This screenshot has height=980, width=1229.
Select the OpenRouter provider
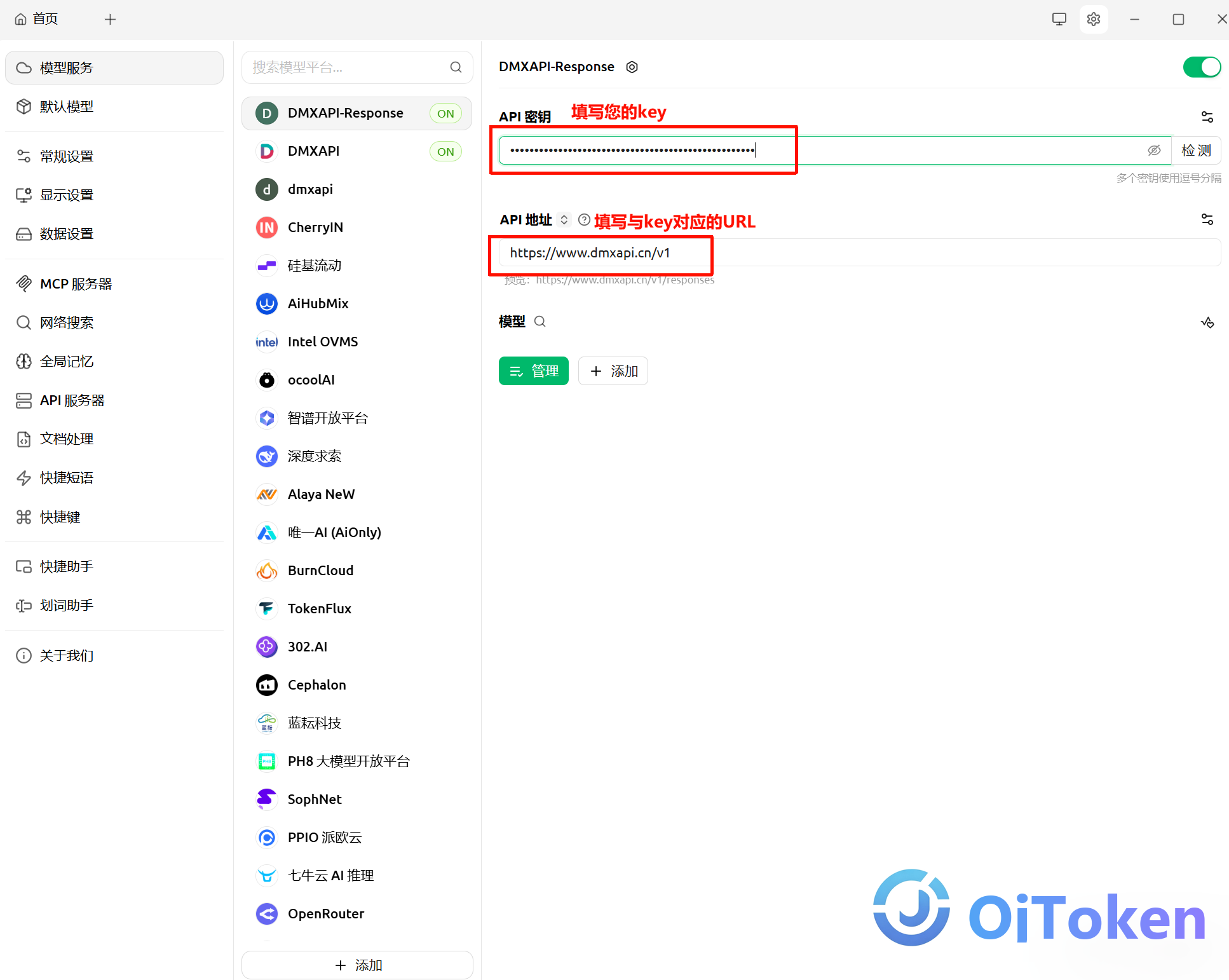(x=357, y=914)
